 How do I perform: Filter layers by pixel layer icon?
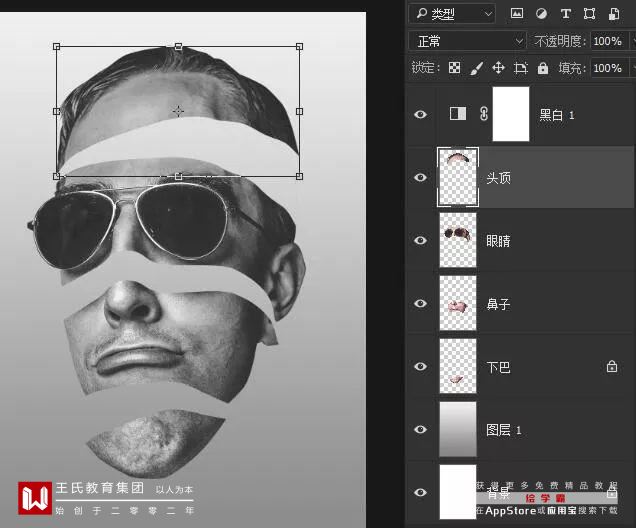pyautogui.click(x=517, y=14)
